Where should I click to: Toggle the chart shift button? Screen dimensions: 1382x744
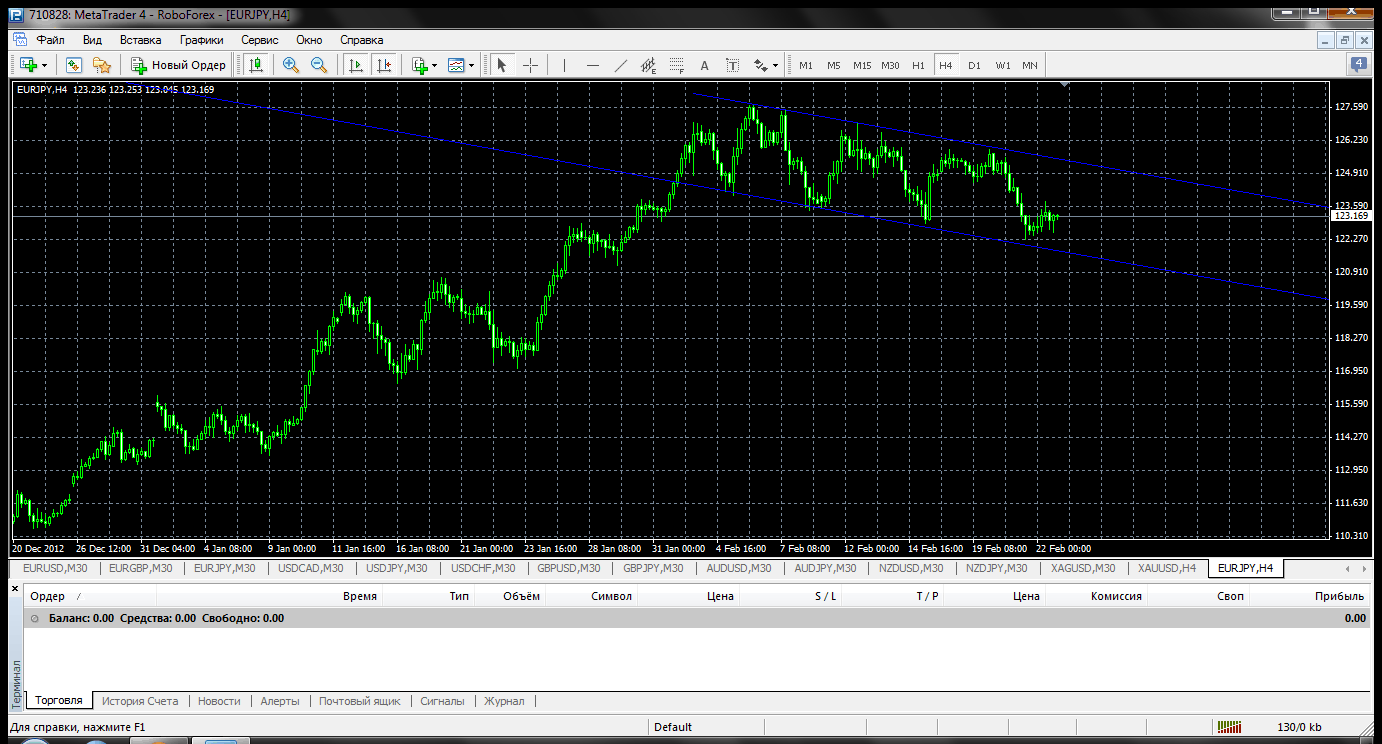[x=383, y=65]
